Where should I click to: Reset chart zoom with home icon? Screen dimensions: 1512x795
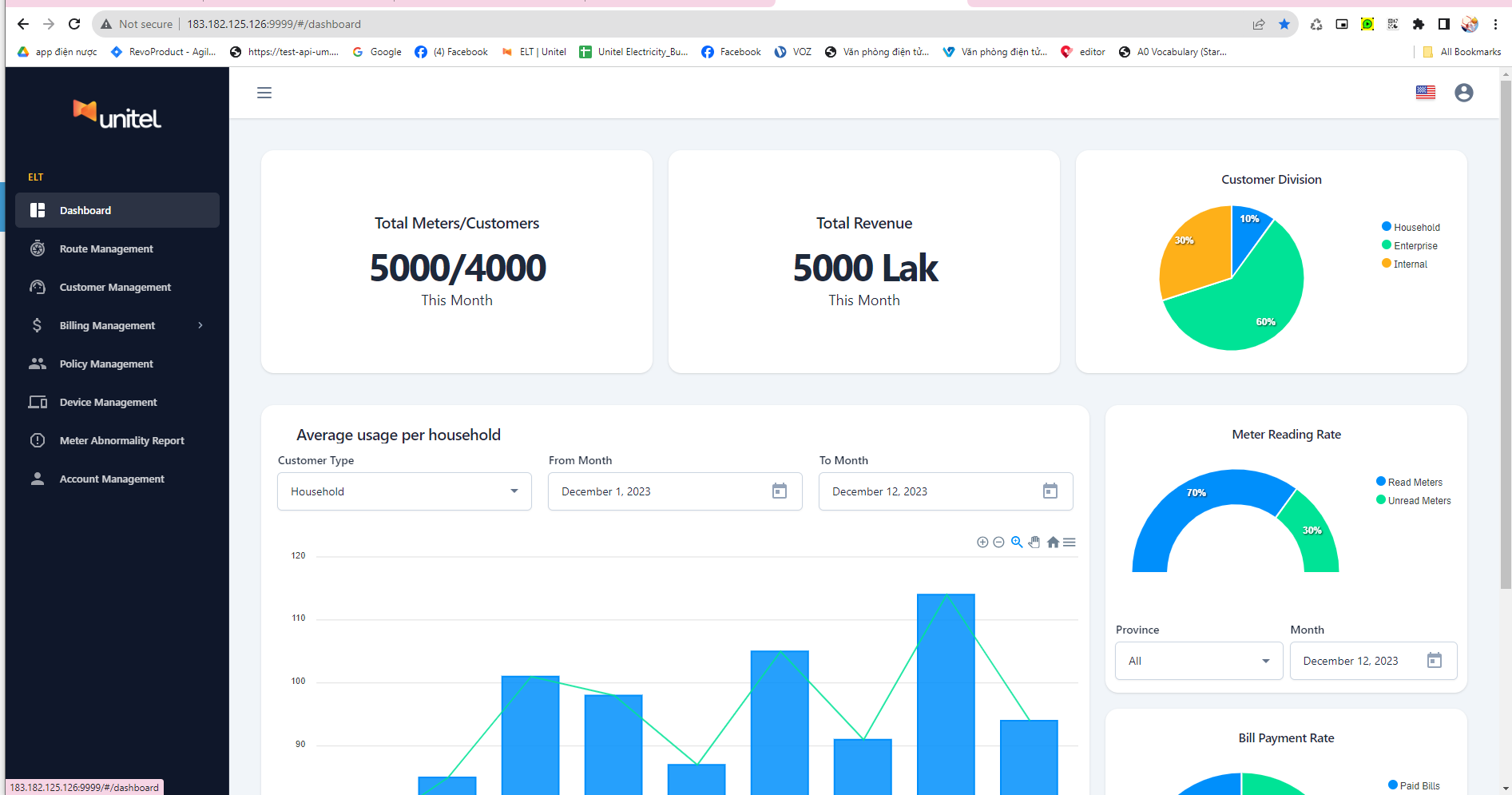pyautogui.click(x=1053, y=543)
